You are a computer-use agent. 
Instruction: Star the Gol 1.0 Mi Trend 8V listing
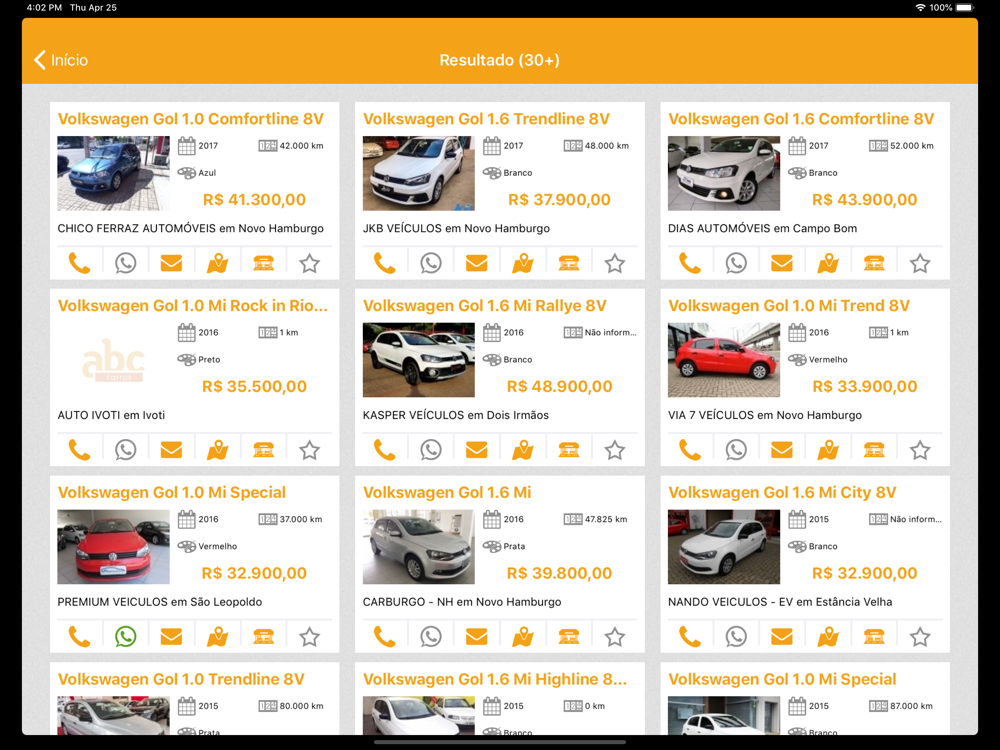(920, 450)
